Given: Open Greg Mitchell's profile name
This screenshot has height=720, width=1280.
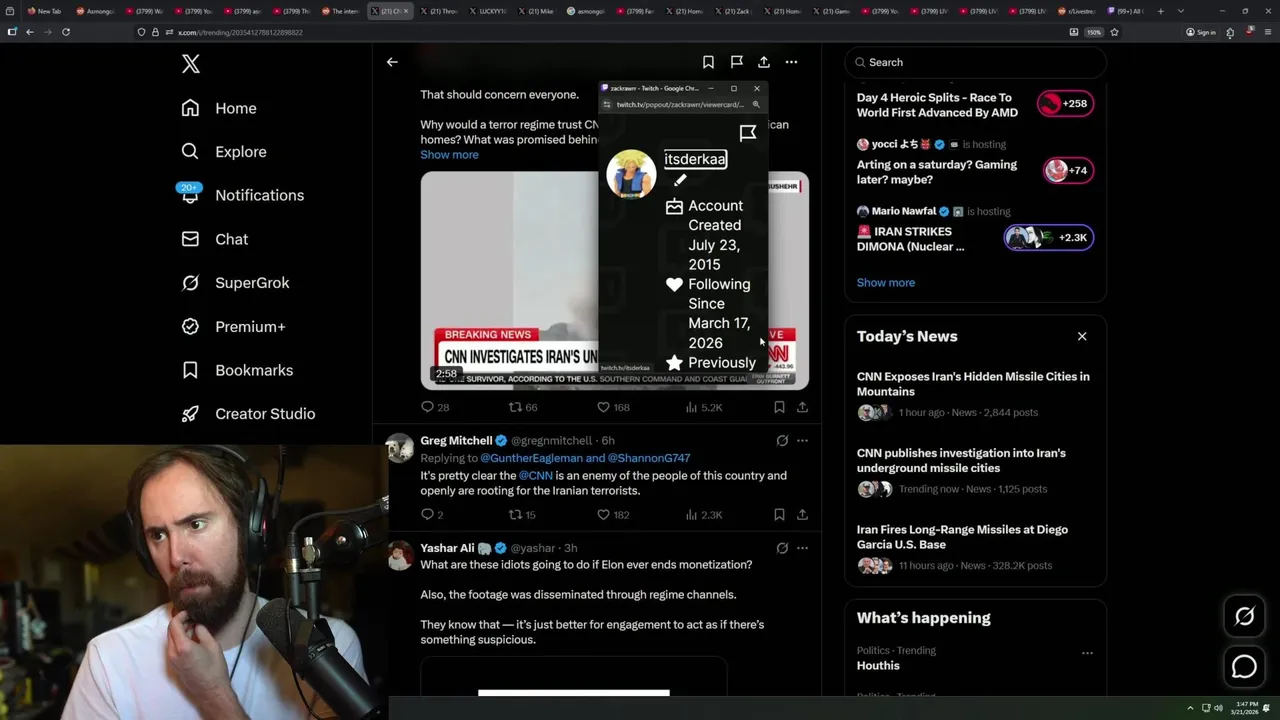Looking at the screenshot, I should tap(456, 441).
